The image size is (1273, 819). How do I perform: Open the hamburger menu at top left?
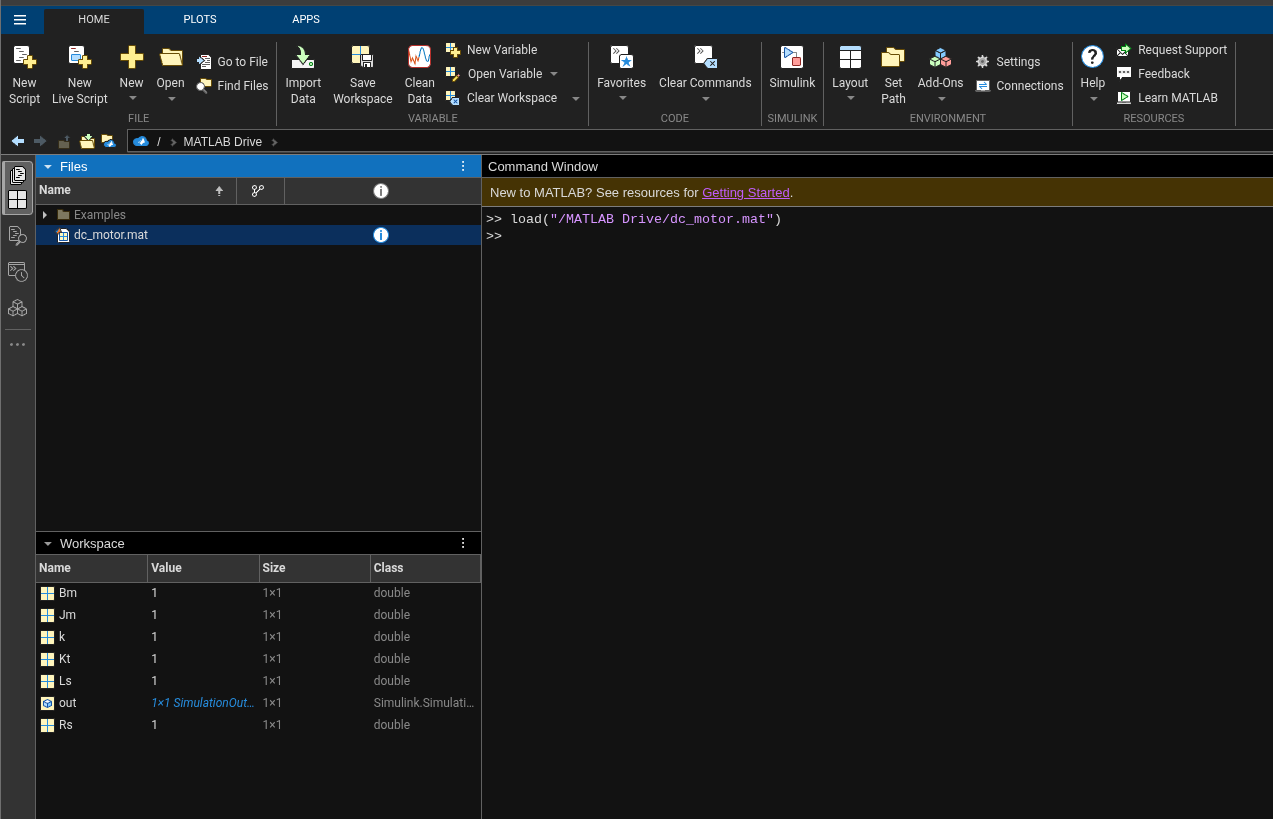coord(20,19)
